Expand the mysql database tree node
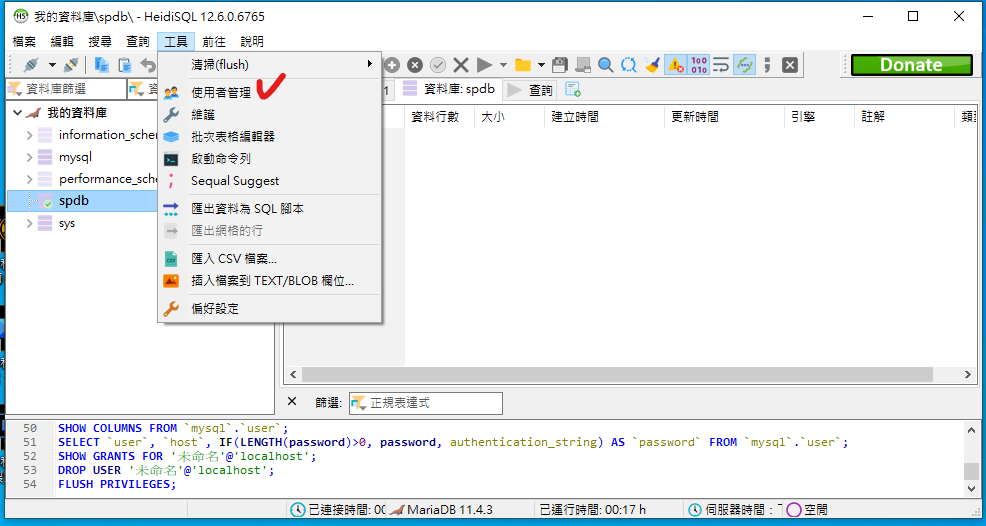The image size is (986, 526). [29, 157]
